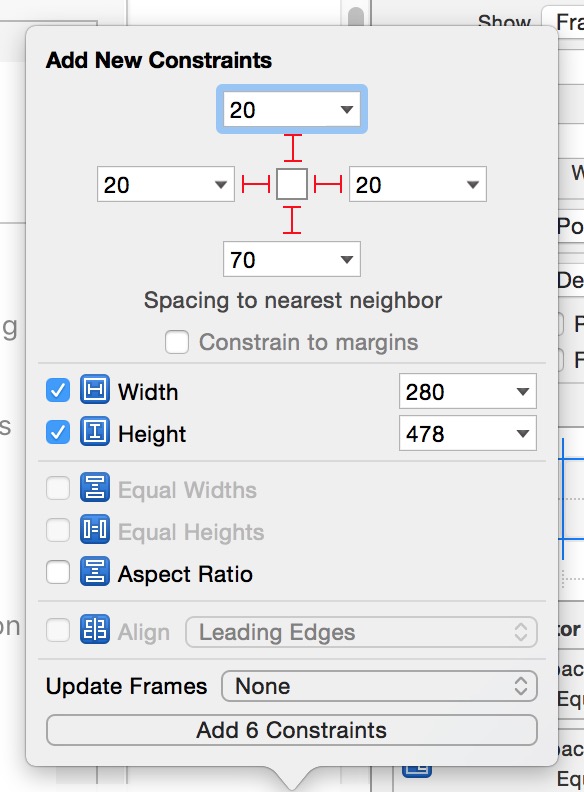Click the Height constraint icon
Viewport: 584px width, 792px height.
pyautogui.click(x=94, y=432)
